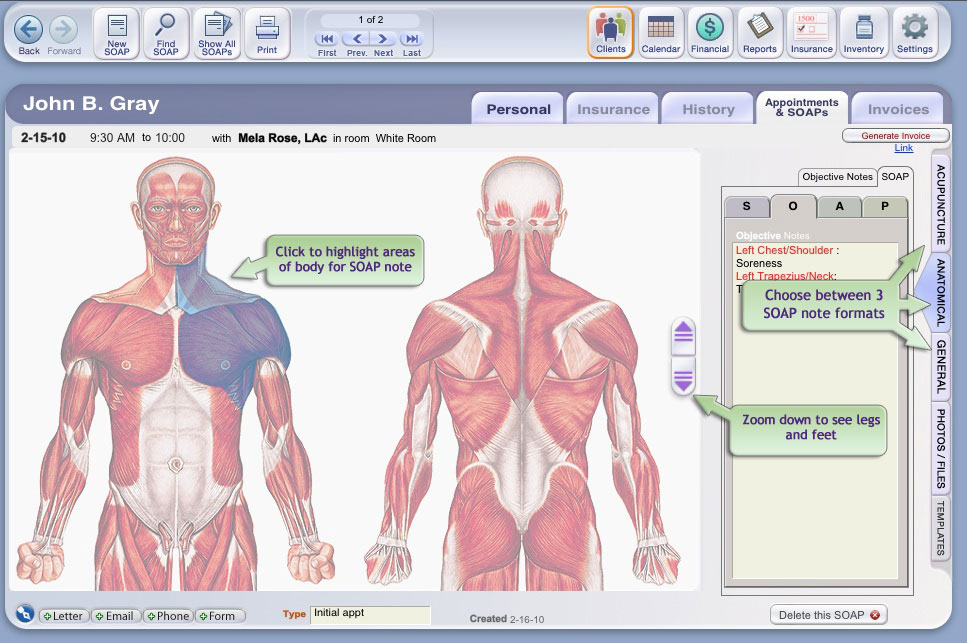Click practitioner name Mela Rose, LAc
This screenshot has height=643, width=967.
[x=282, y=138]
